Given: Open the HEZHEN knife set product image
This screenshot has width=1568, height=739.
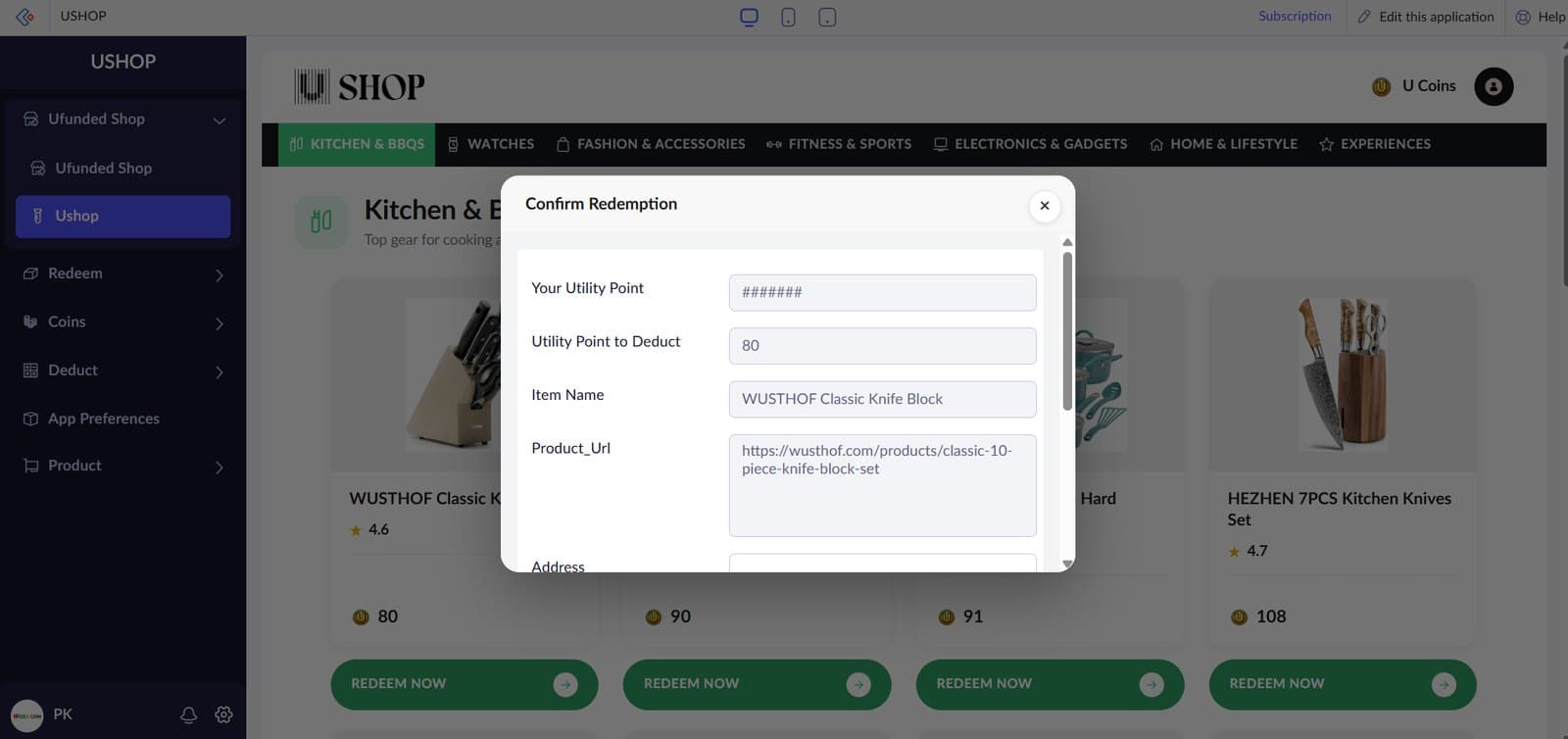Looking at the screenshot, I should coord(1343,374).
